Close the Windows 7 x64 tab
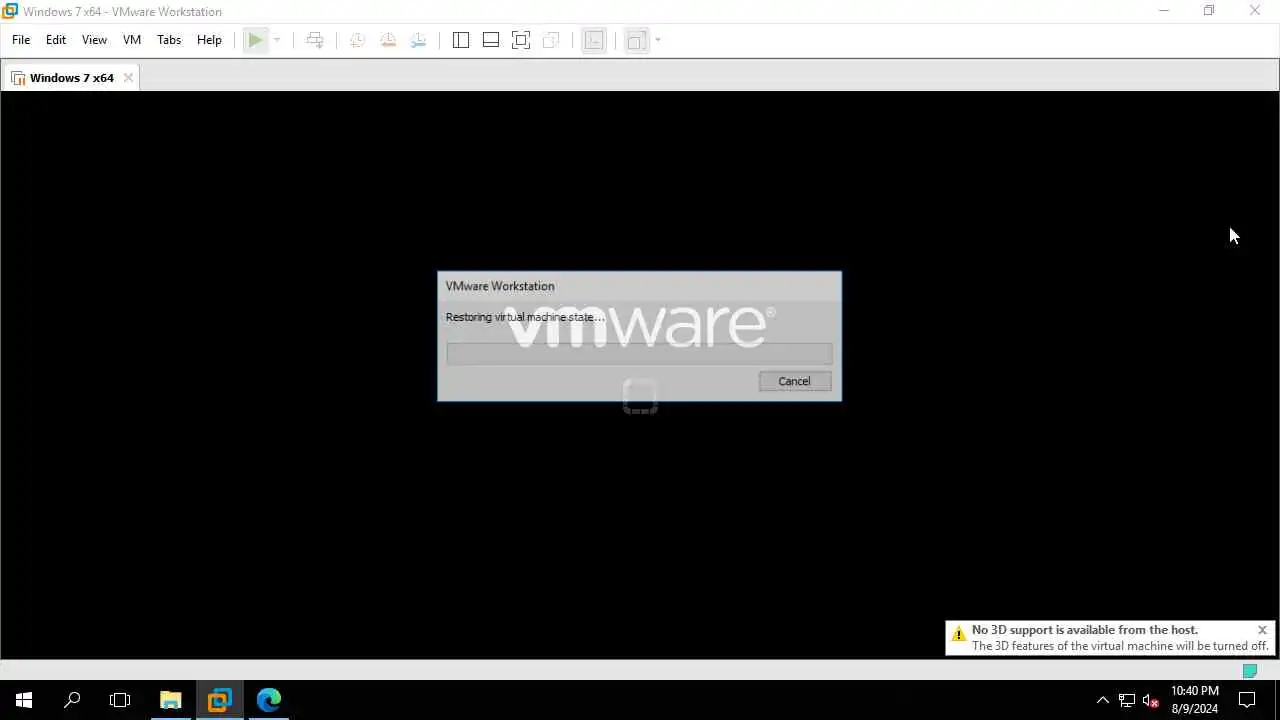Viewport: 1280px width, 720px height. point(128,78)
